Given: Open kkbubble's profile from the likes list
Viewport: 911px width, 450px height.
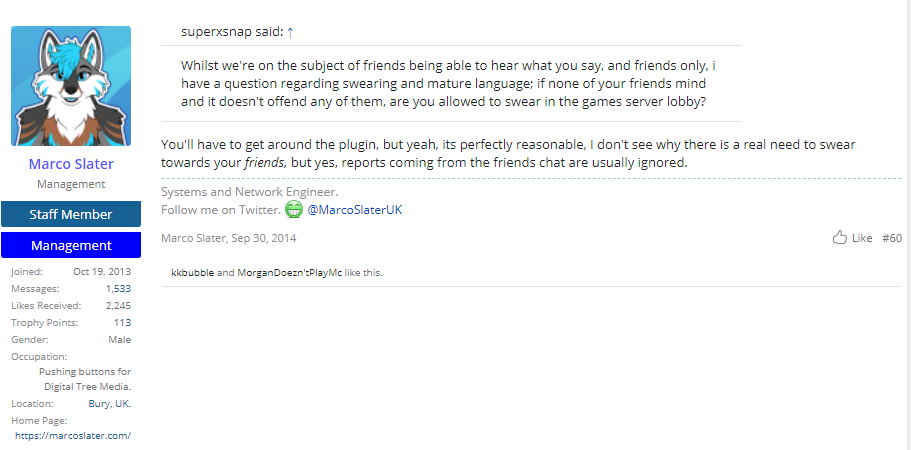Looking at the screenshot, I should coord(192,272).
